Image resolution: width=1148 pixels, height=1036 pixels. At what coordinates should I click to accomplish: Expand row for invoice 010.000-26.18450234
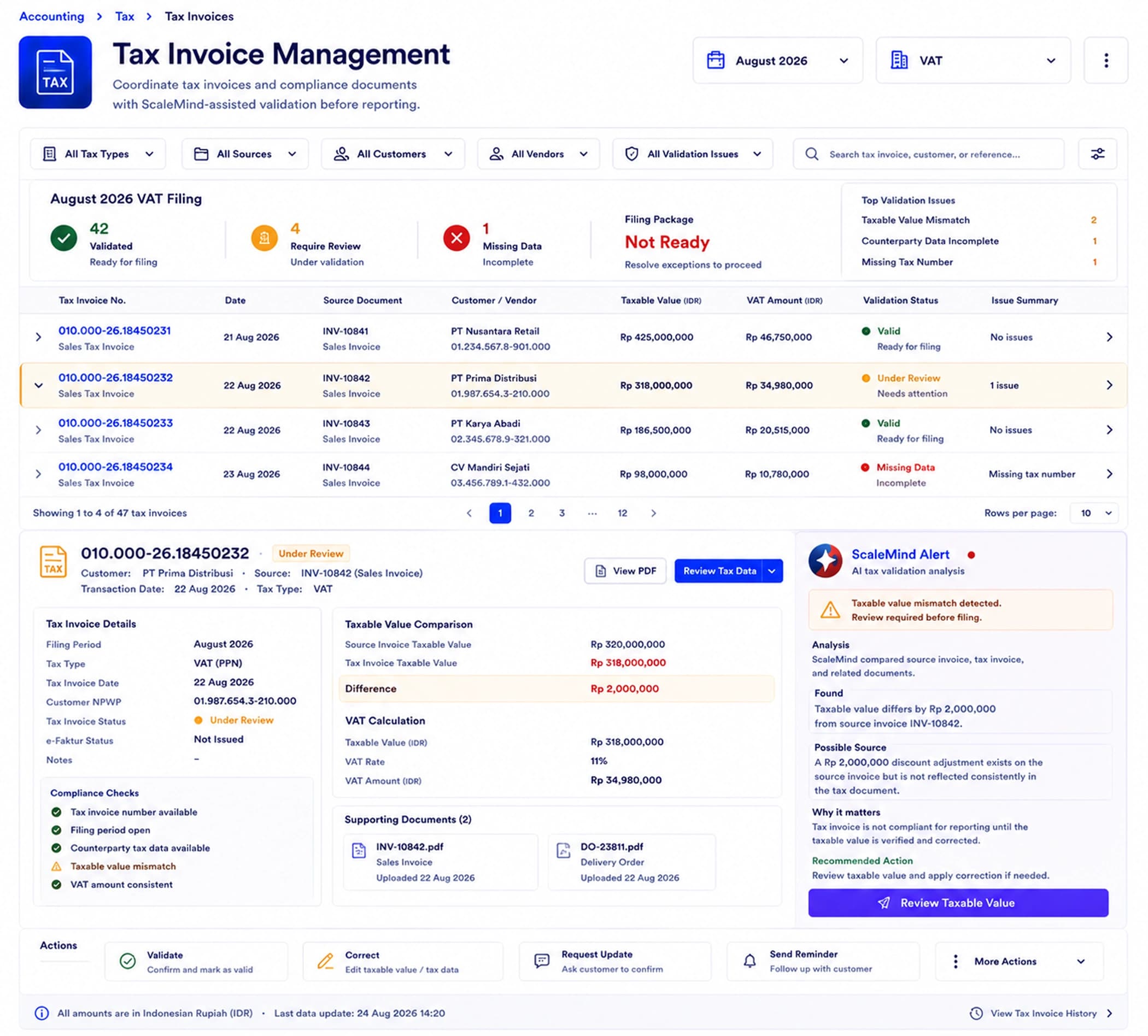(38, 474)
